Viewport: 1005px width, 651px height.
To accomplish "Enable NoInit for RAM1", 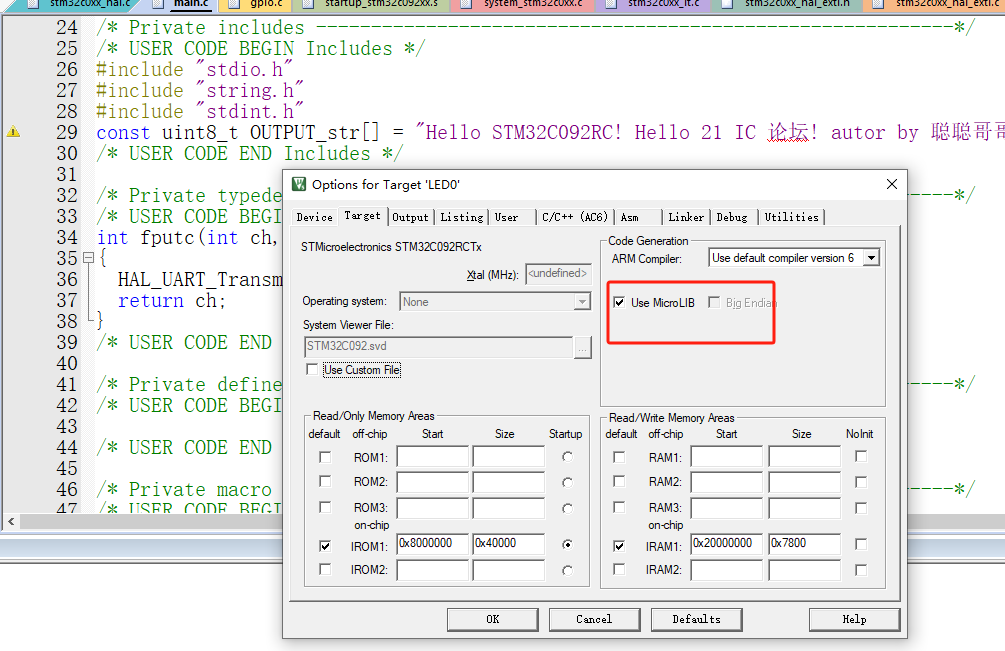I will pos(860,456).
